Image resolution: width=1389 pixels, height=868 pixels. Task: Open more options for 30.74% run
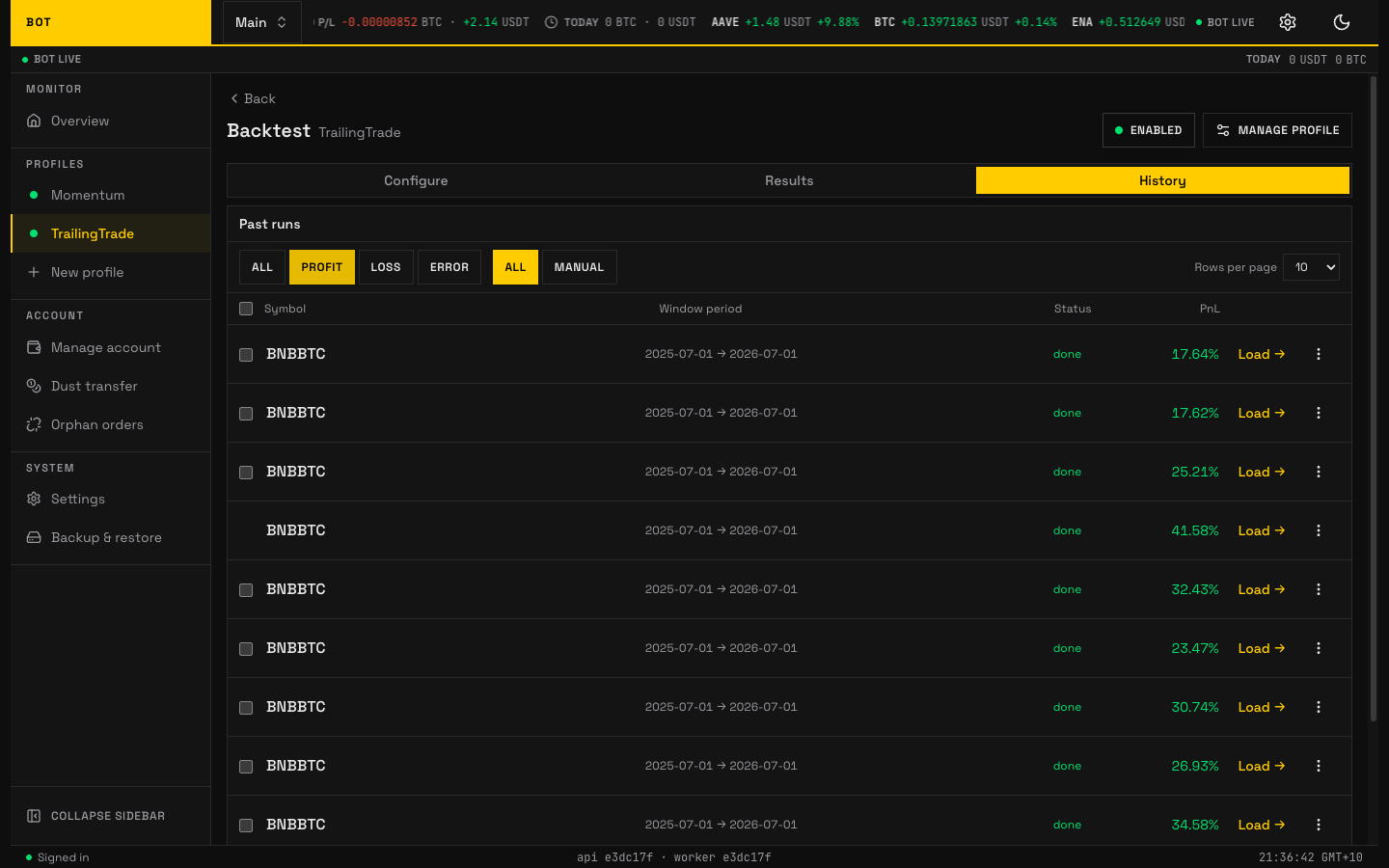1319,707
